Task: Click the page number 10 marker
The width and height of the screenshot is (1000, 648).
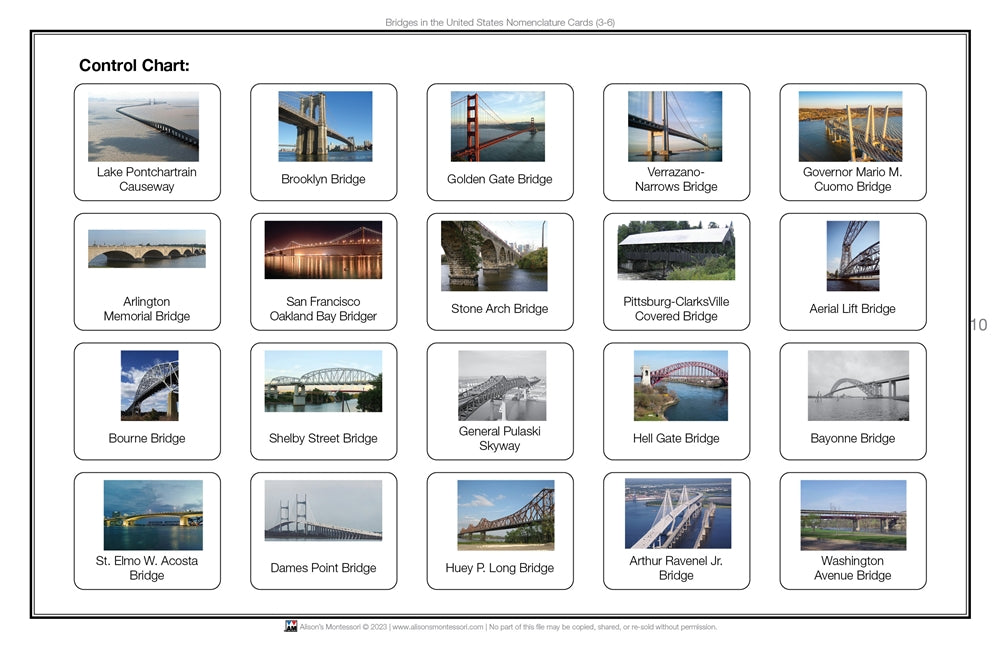Action: [x=978, y=324]
